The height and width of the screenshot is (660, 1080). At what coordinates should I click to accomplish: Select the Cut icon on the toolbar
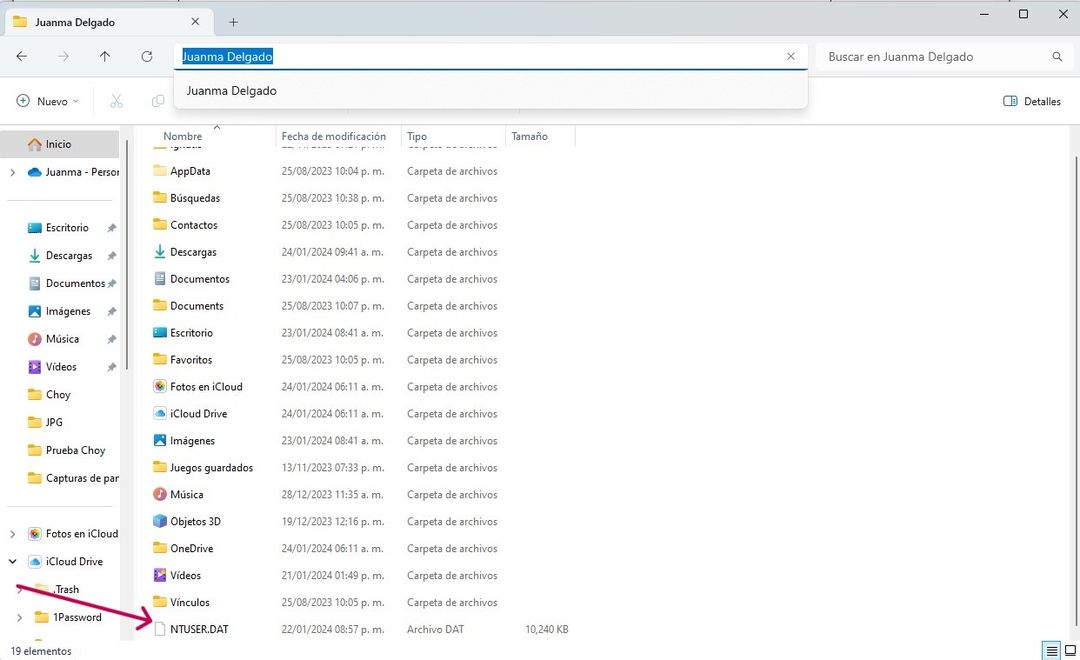[x=116, y=101]
